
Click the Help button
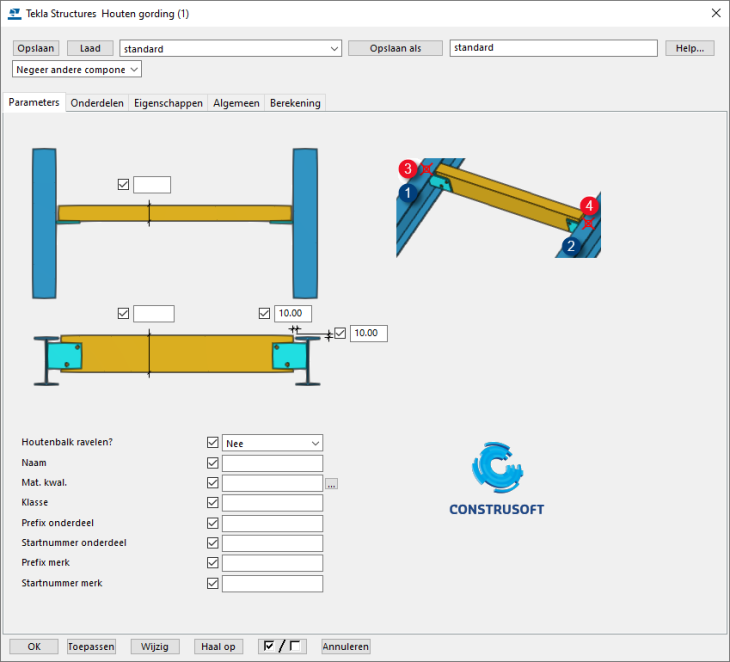(690, 48)
